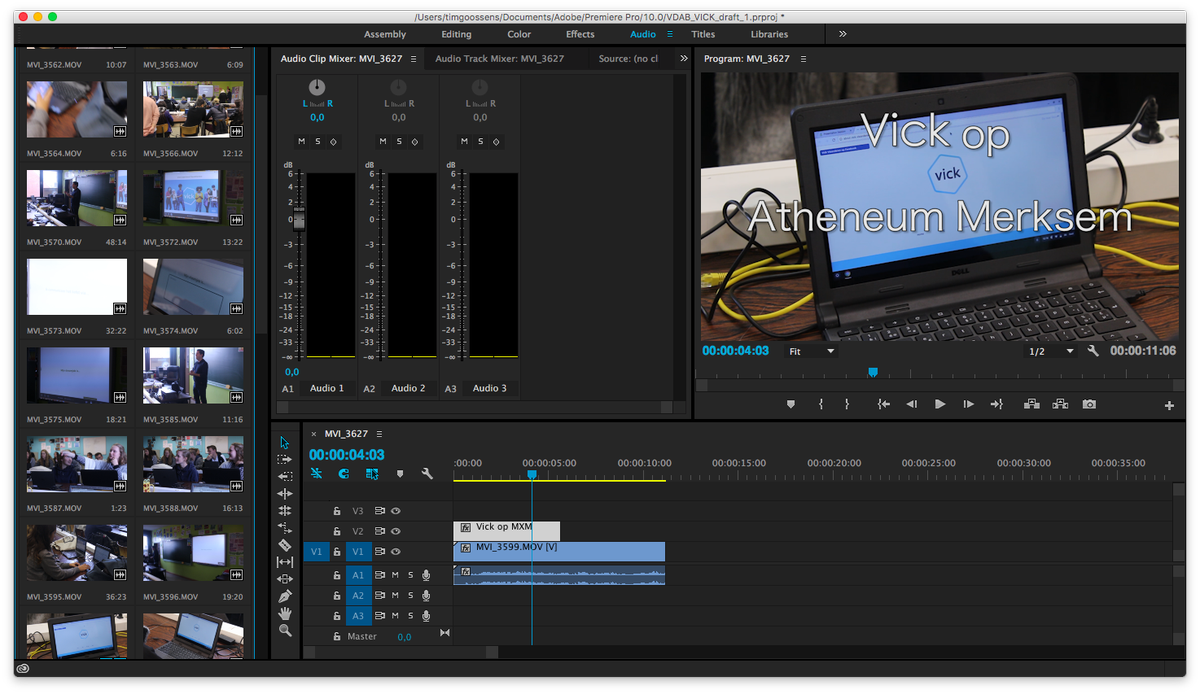1200x694 pixels.
Task: Open the 1/2 playback resolution dropdown
Action: [x=1050, y=352]
